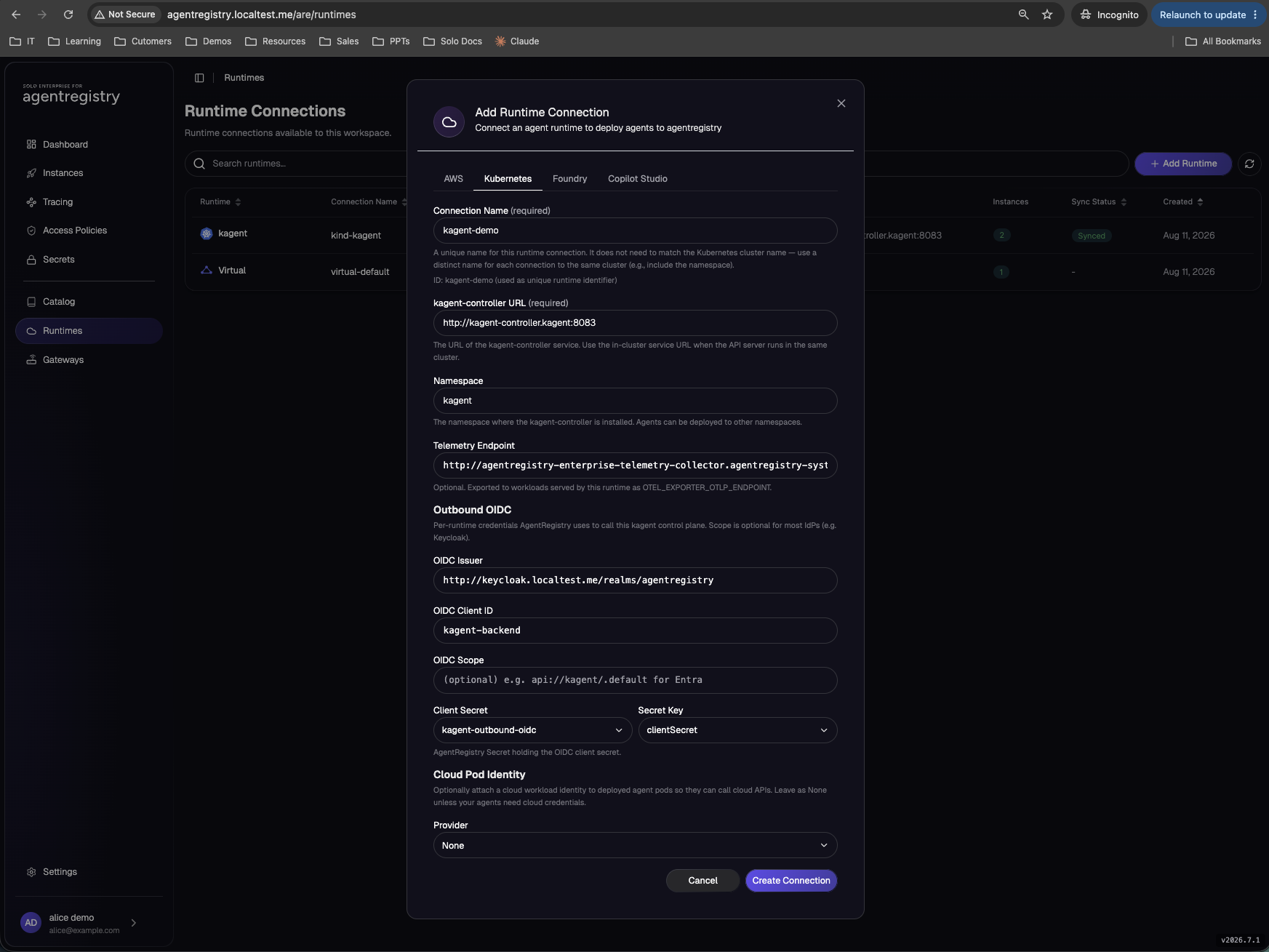Click the browser zoom magnifier icon
This screenshot has height=952, width=1269.
[x=1024, y=15]
